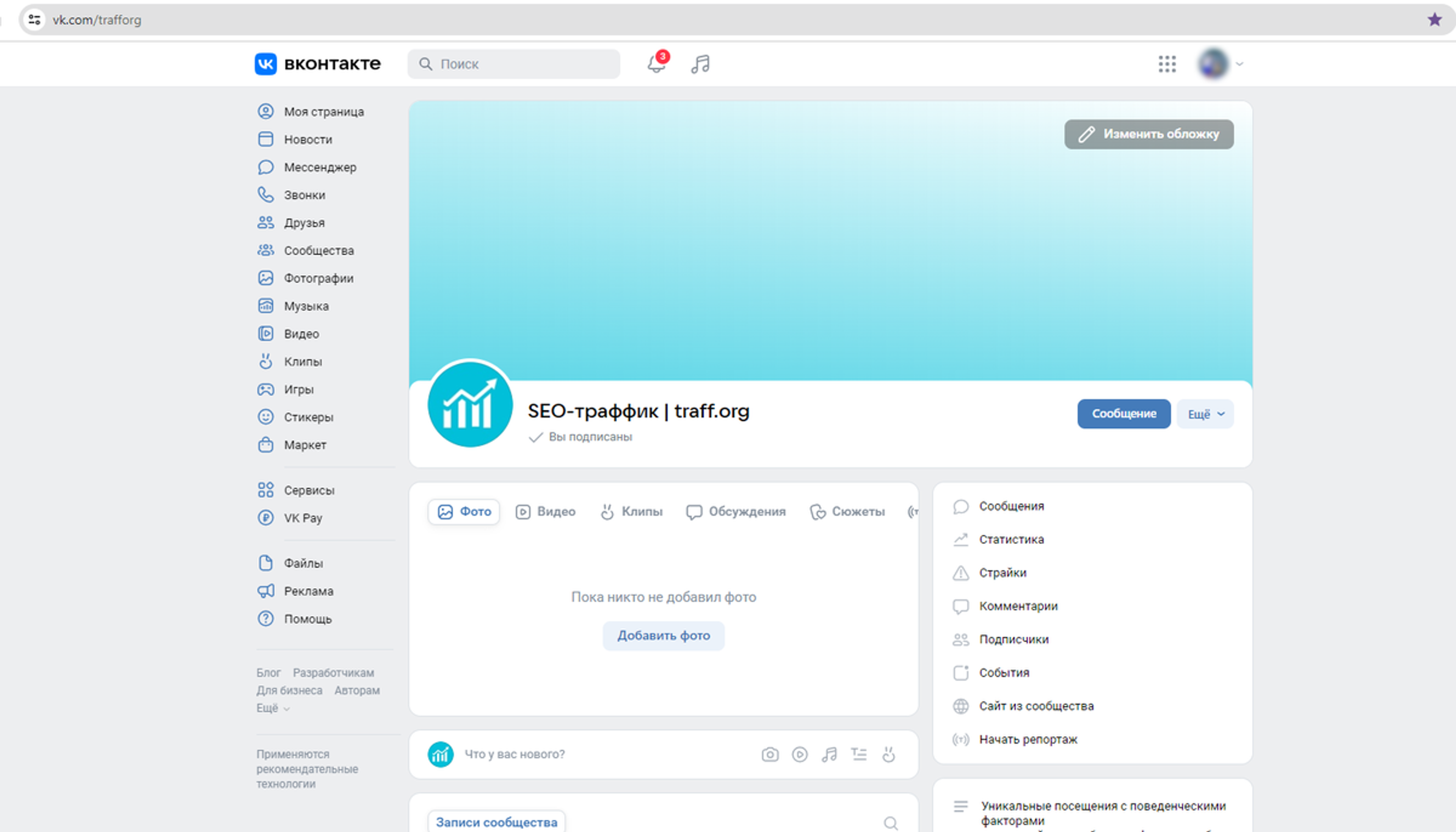Open Помощь in sidebar
The width and height of the screenshot is (1456, 832).
[295, 619]
